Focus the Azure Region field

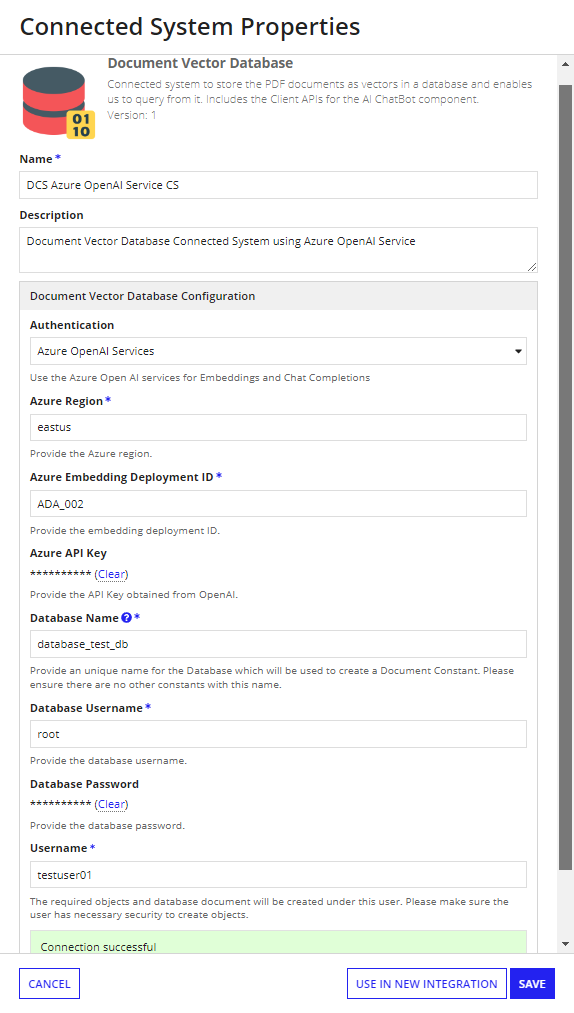pyautogui.click(x=278, y=428)
